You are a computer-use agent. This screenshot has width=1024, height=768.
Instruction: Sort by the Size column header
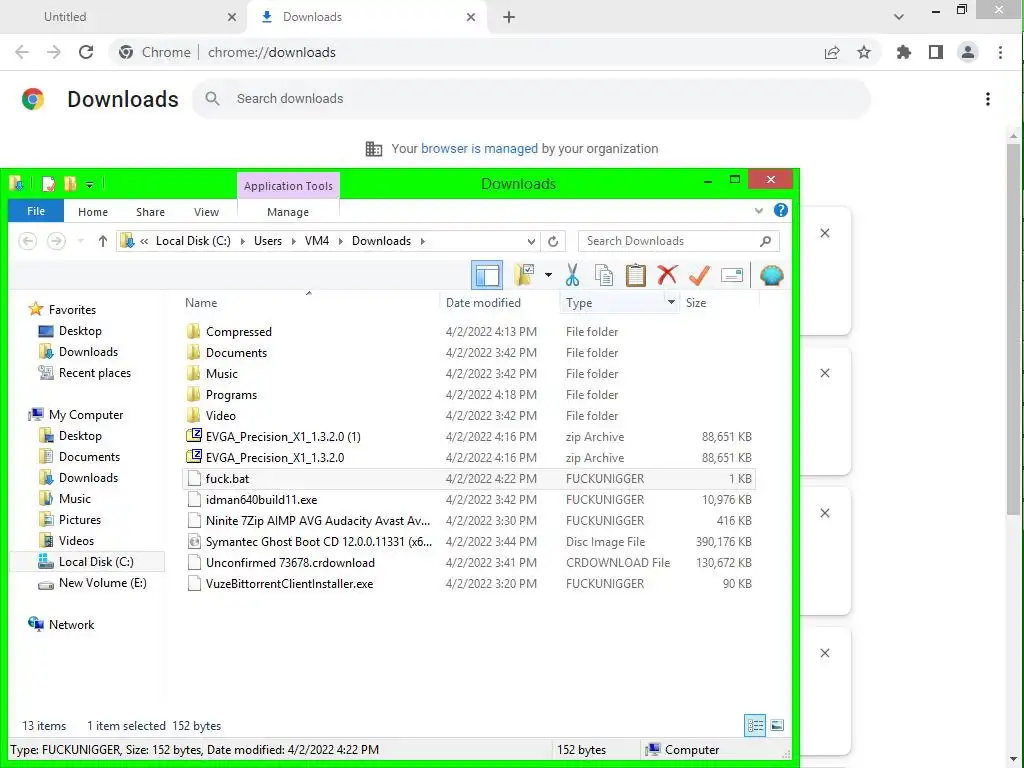[718, 302]
